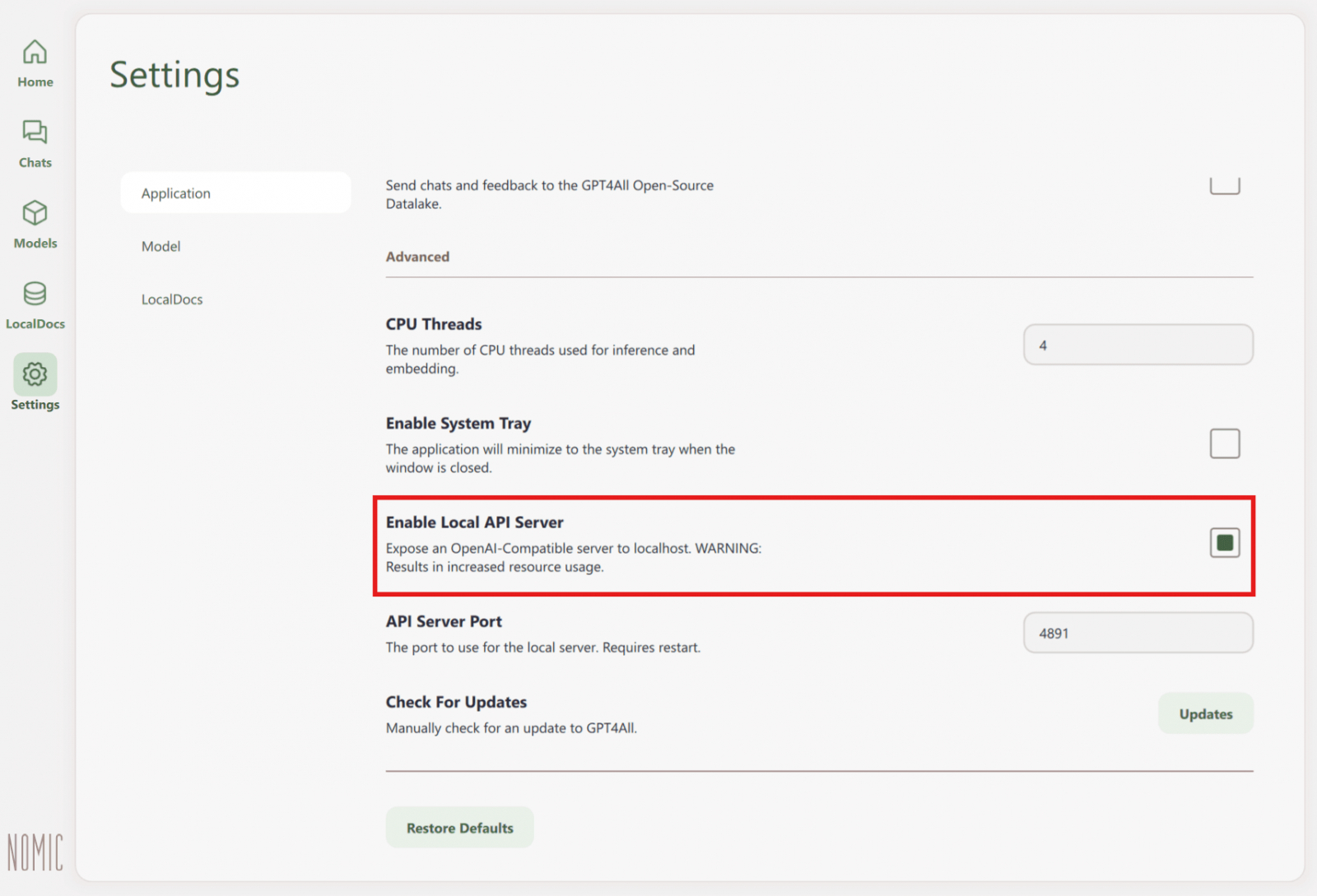Toggle the Datalake feedback checkbox
The image size is (1317, 896).
(1224, 185)
